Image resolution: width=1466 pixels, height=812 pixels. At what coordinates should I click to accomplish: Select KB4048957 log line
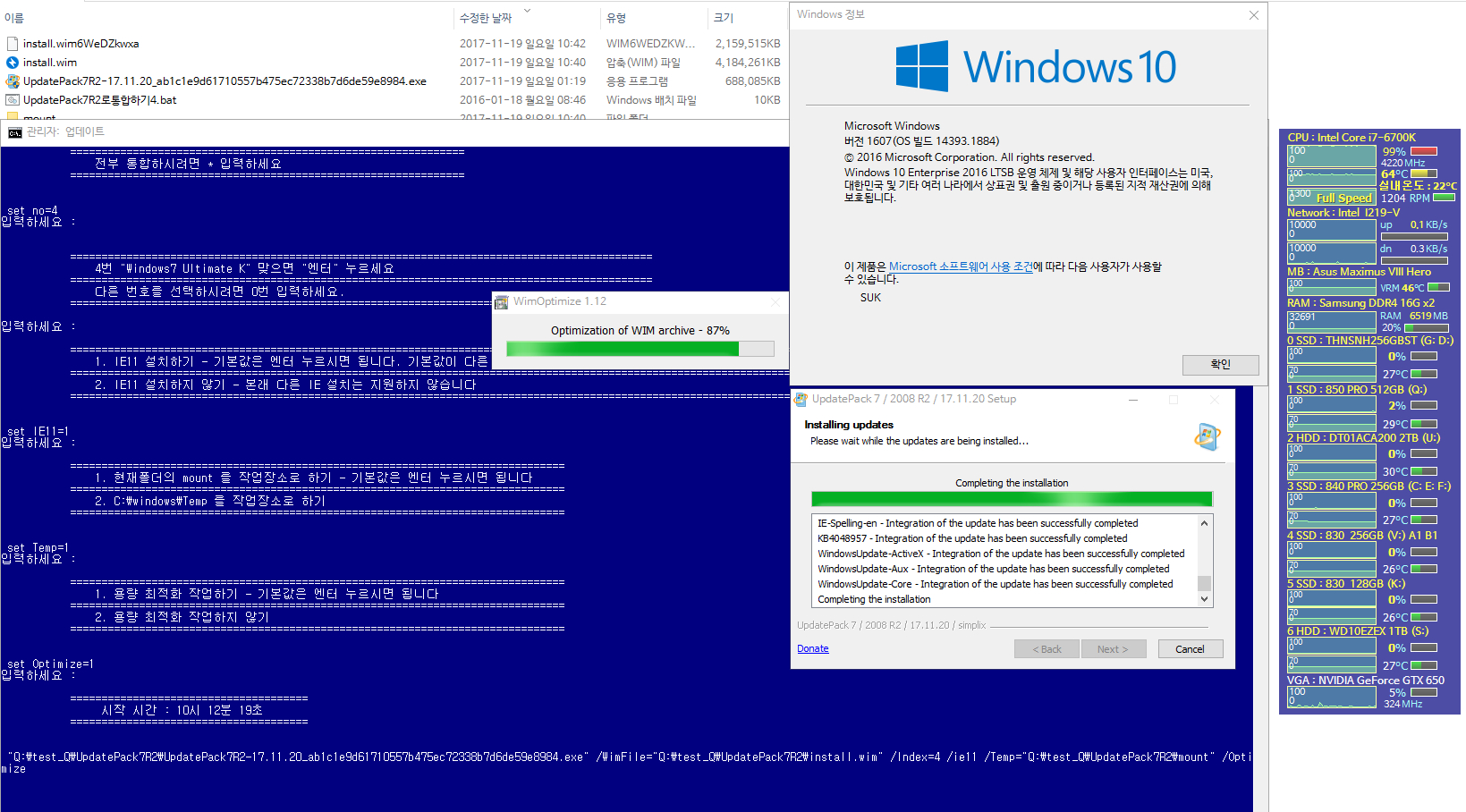coord(972,539)
